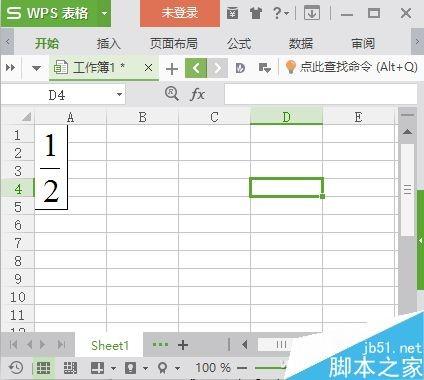Click into the formula bar field
The width and height of the screenshot is (424, 380).
point(321,94)
